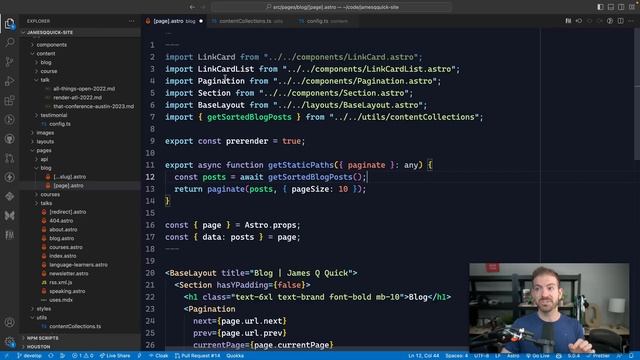Expand the styles folder
This screenshot has width=640, height=360.
(80, 309)
